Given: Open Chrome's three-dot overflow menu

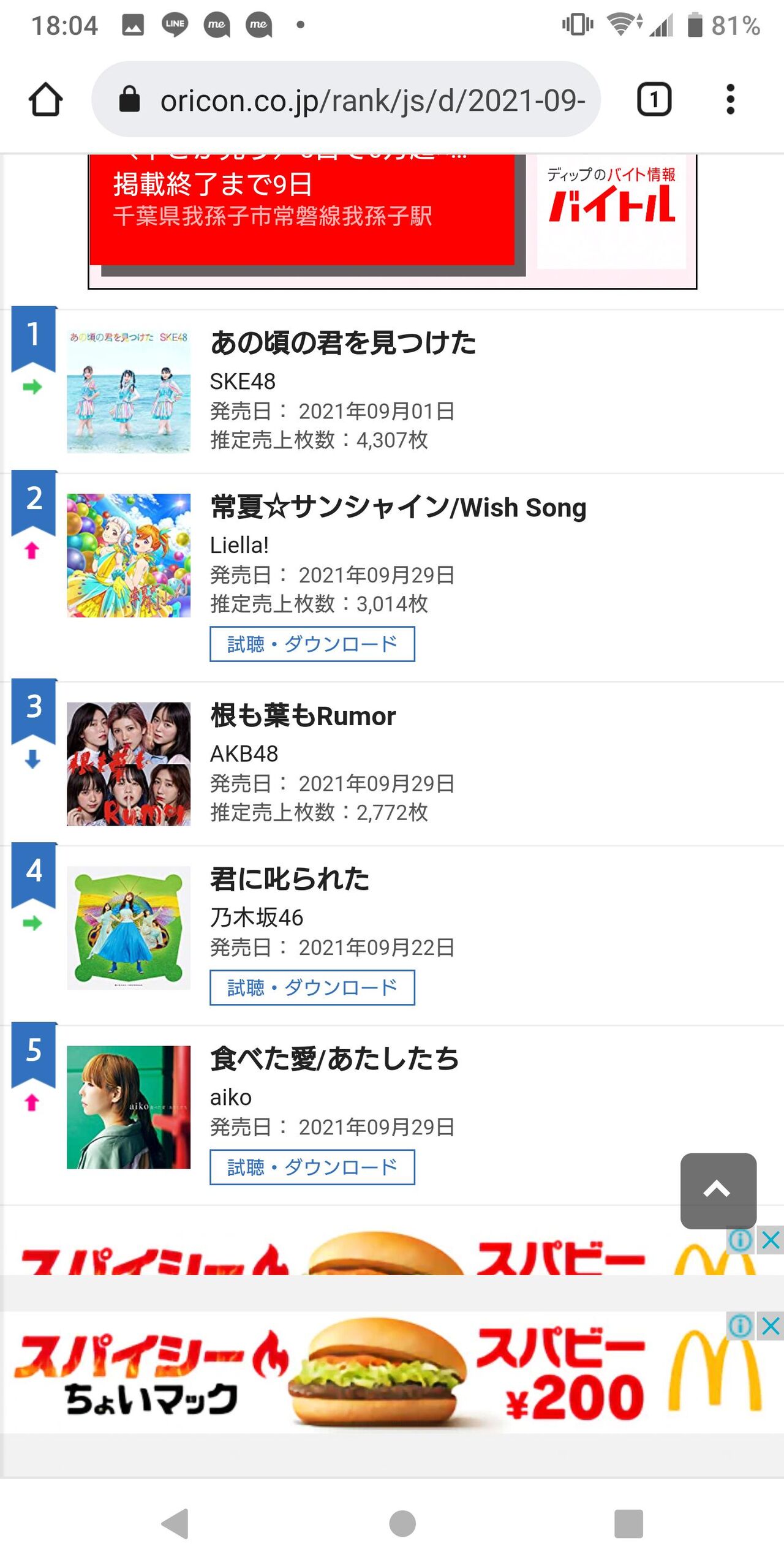Looking at the screenshot, I should click(x=730, y=99).
